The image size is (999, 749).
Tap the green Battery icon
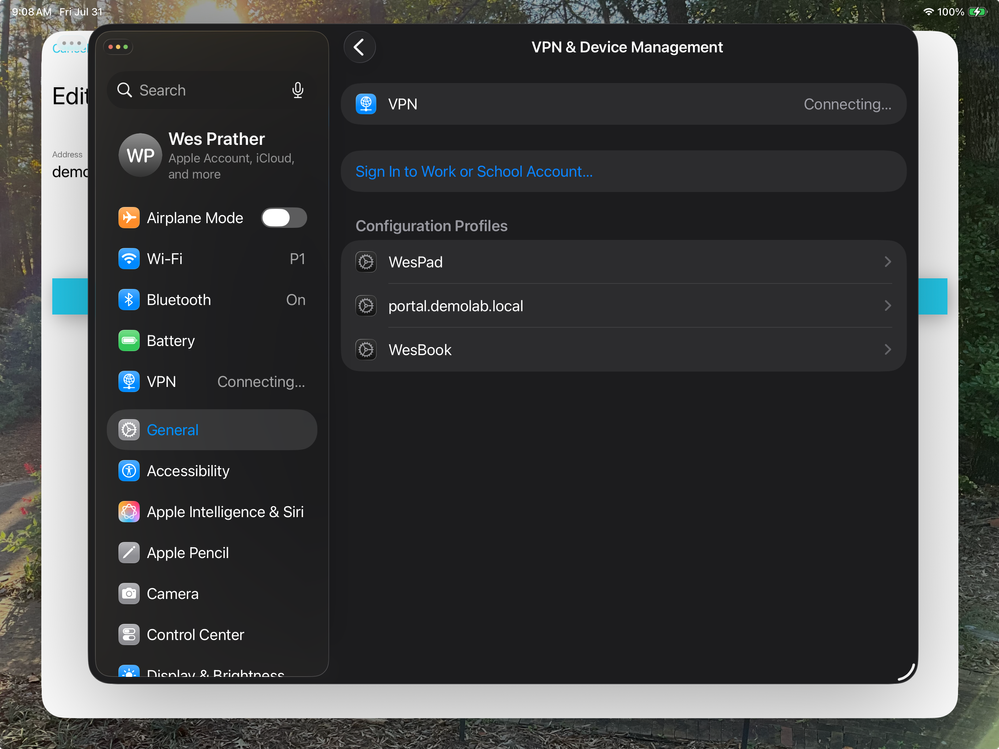pyautogui.click(x=129, y=341)
